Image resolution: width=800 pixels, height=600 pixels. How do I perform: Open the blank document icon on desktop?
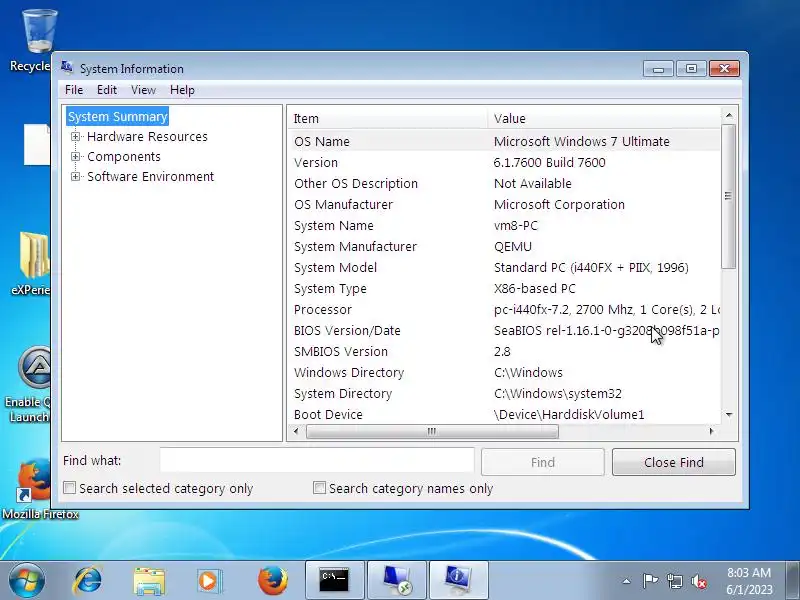point(37,144)
